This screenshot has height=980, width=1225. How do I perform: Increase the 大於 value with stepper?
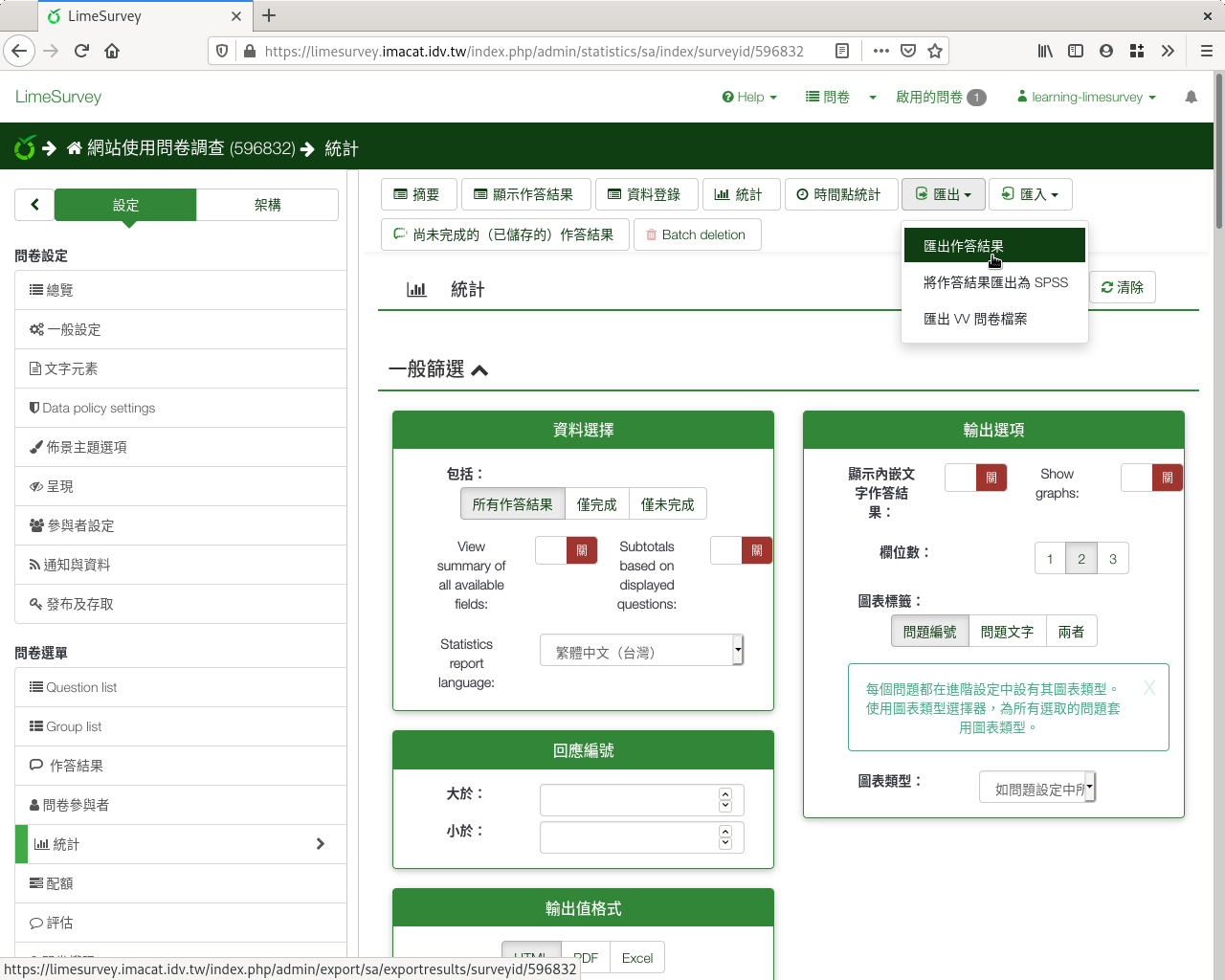[x=725, y=794]
